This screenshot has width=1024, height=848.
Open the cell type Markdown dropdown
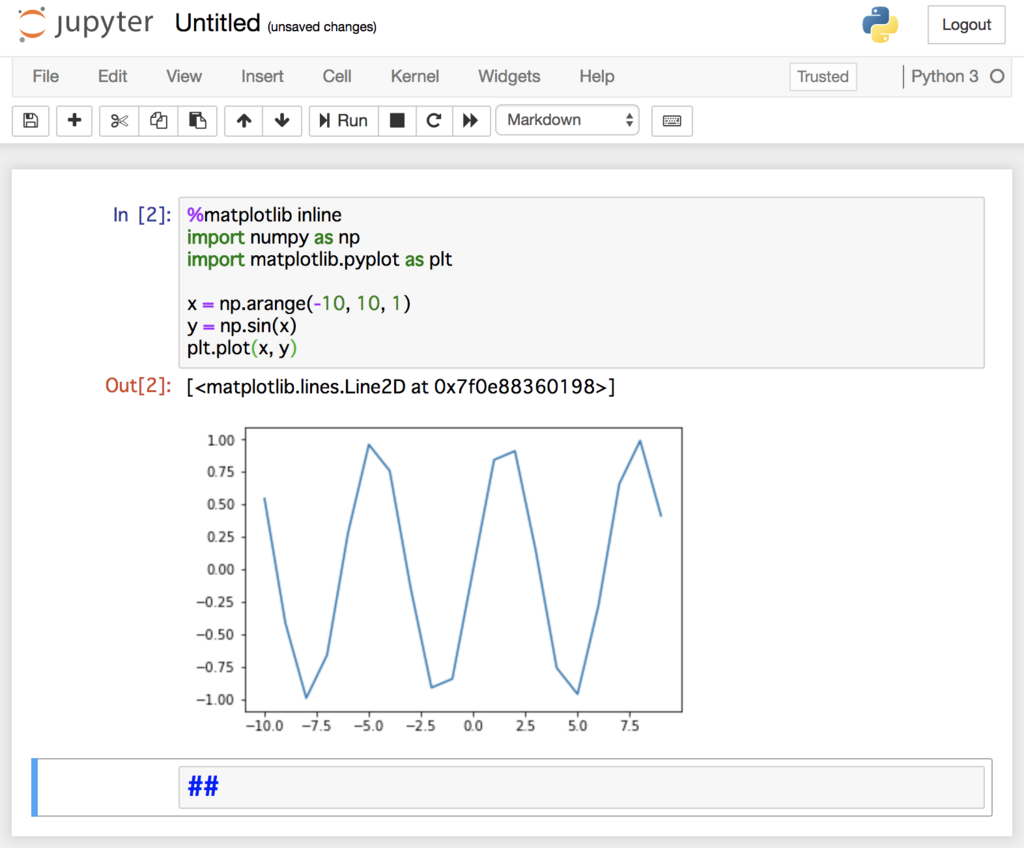[568, 120]
